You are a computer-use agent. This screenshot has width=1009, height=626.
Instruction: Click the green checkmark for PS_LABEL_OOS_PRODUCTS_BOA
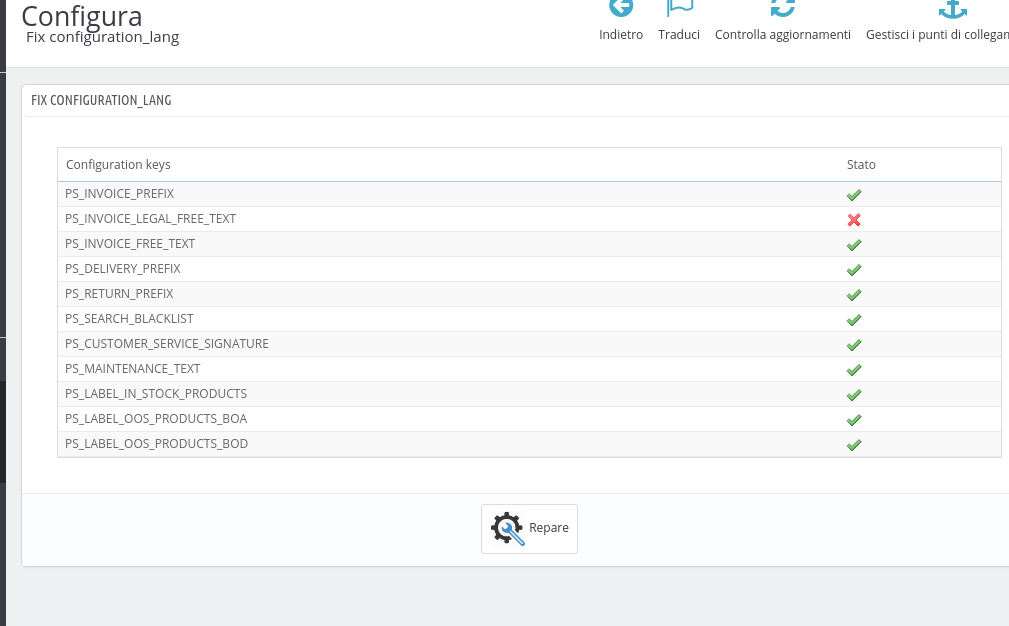tap(854, 420)
